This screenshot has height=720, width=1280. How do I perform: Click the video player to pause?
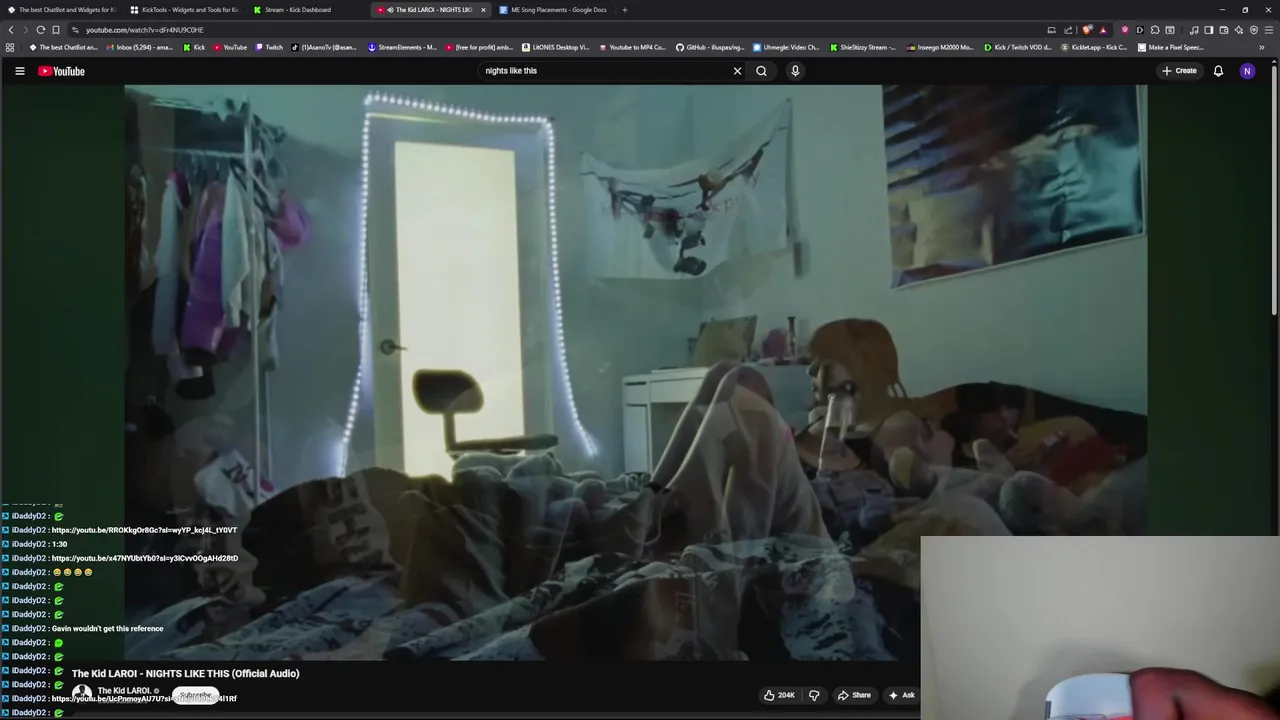[635, 372]
